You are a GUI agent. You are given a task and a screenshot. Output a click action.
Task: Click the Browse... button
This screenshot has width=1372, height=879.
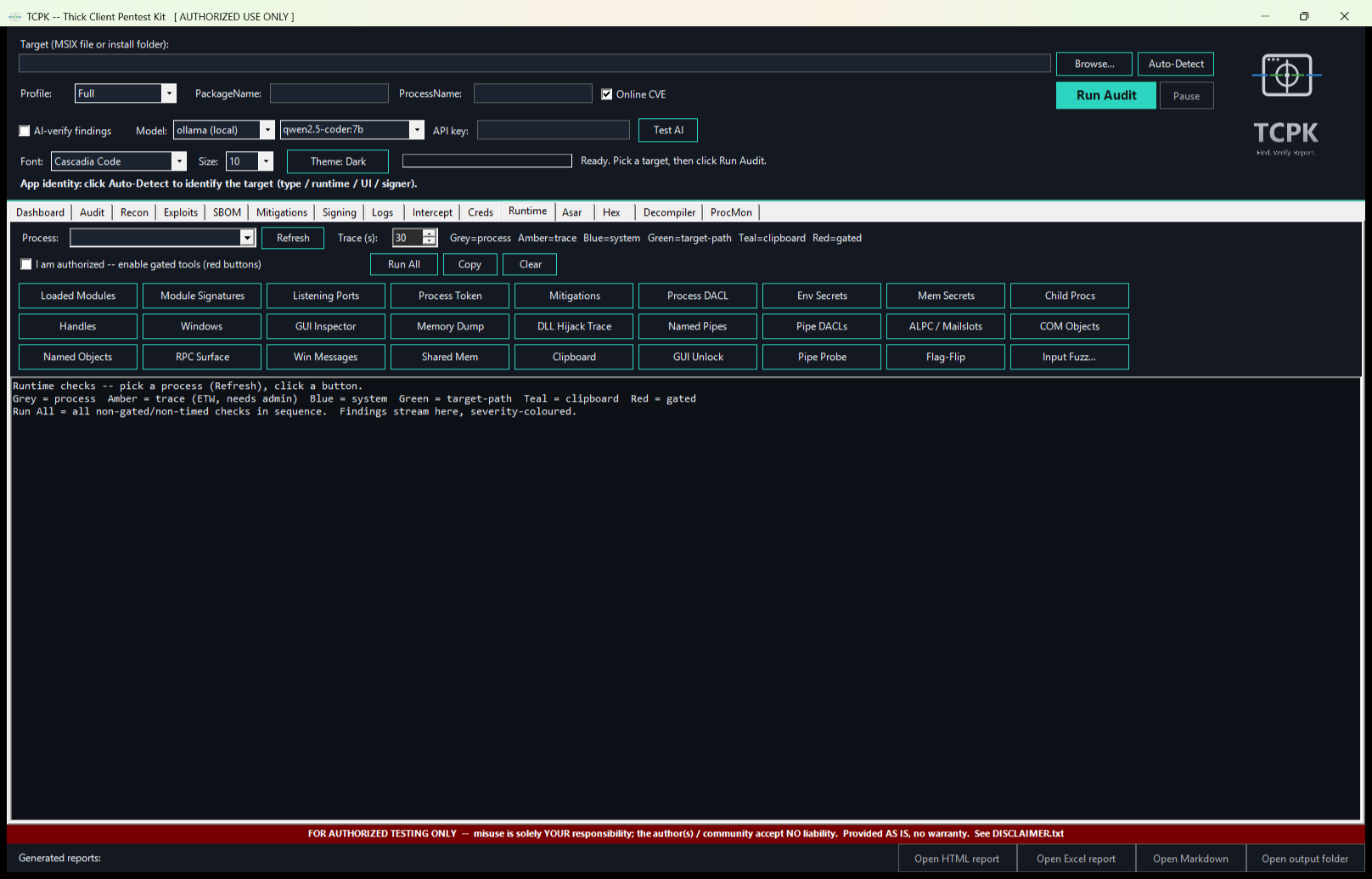(1094, 64)
